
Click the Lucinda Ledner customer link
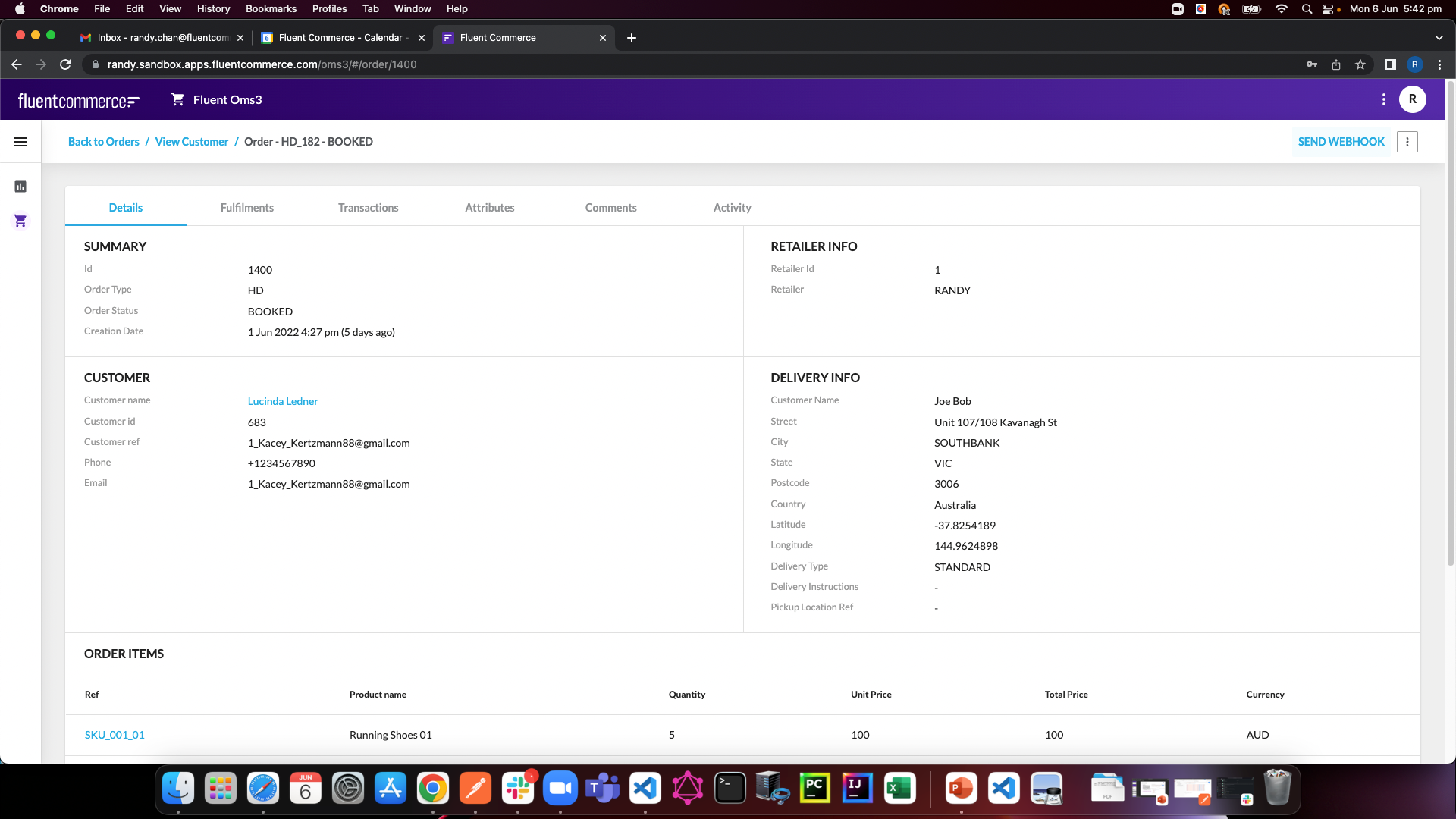click(x=283, y=400)
